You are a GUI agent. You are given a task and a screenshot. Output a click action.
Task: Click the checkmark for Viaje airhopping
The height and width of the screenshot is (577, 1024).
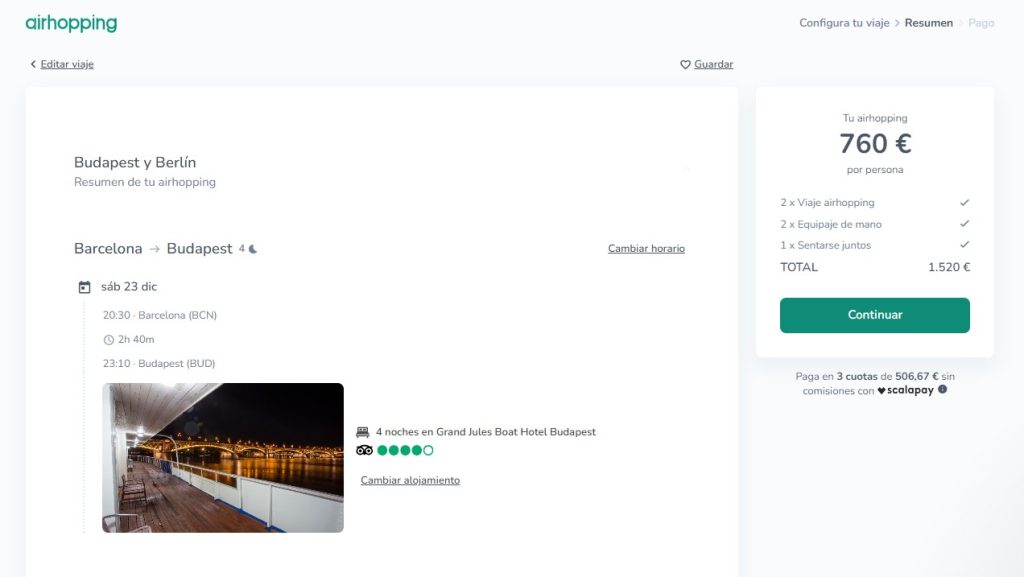pyautogui.click(x=964, y=203)
